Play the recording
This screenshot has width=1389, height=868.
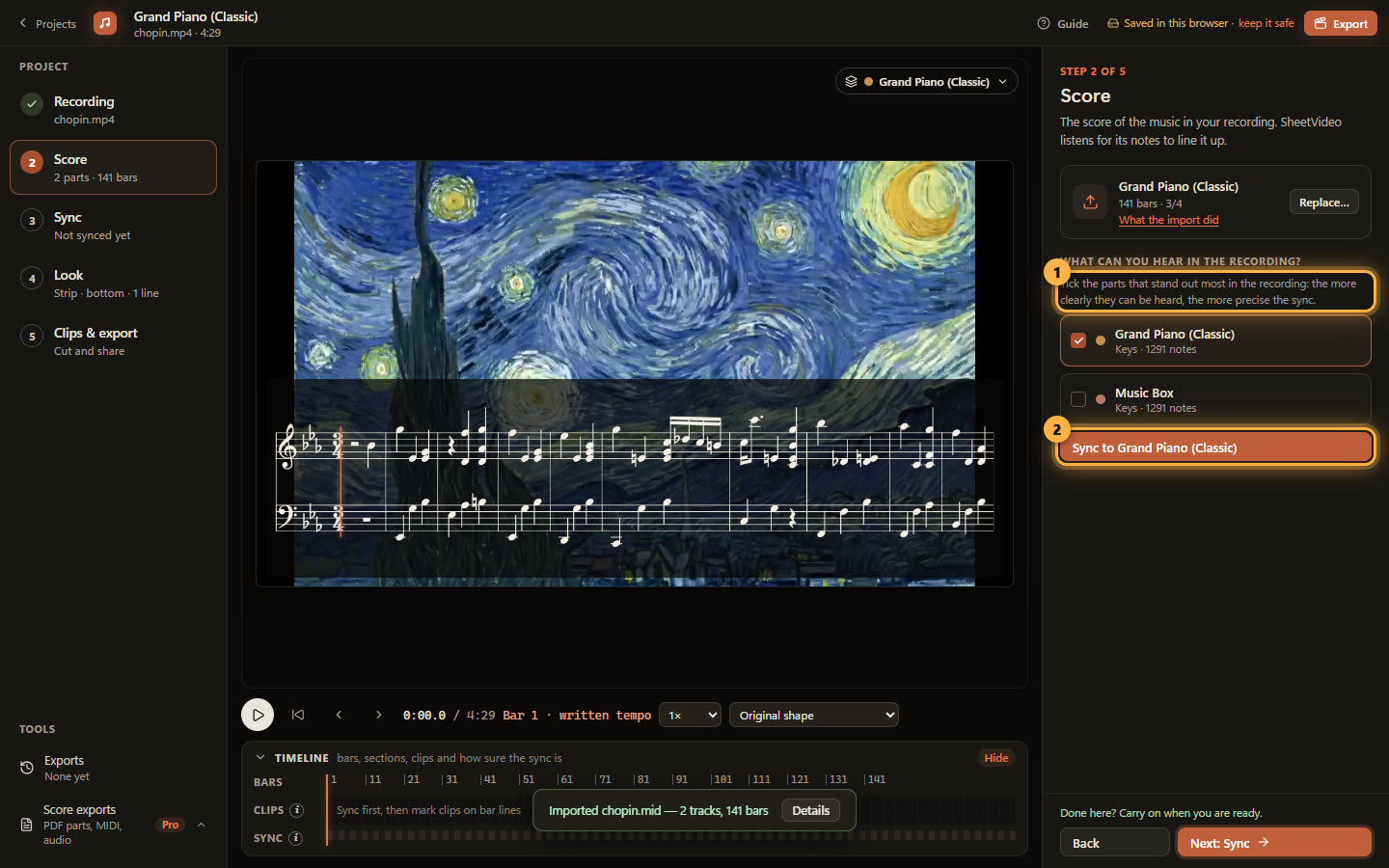[x=258, y=715]
